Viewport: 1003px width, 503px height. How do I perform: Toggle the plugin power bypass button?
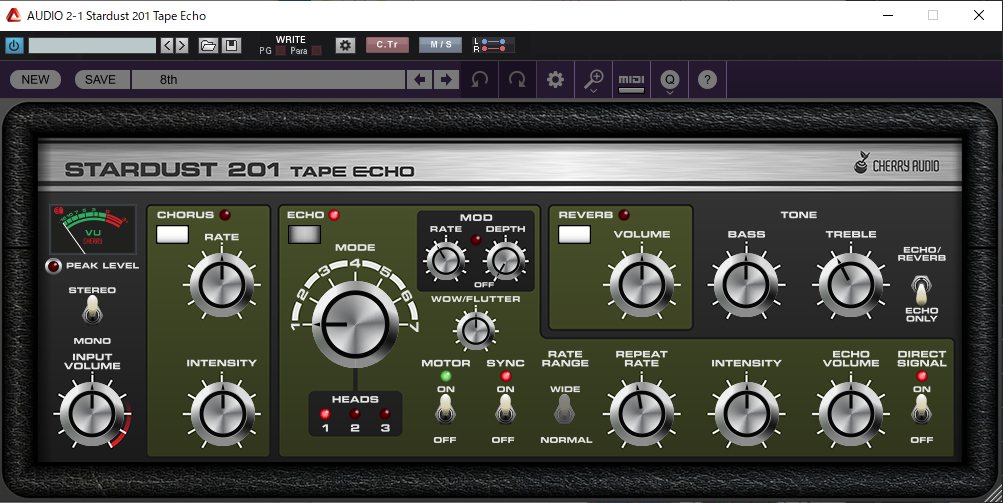[x=14, y=45]
